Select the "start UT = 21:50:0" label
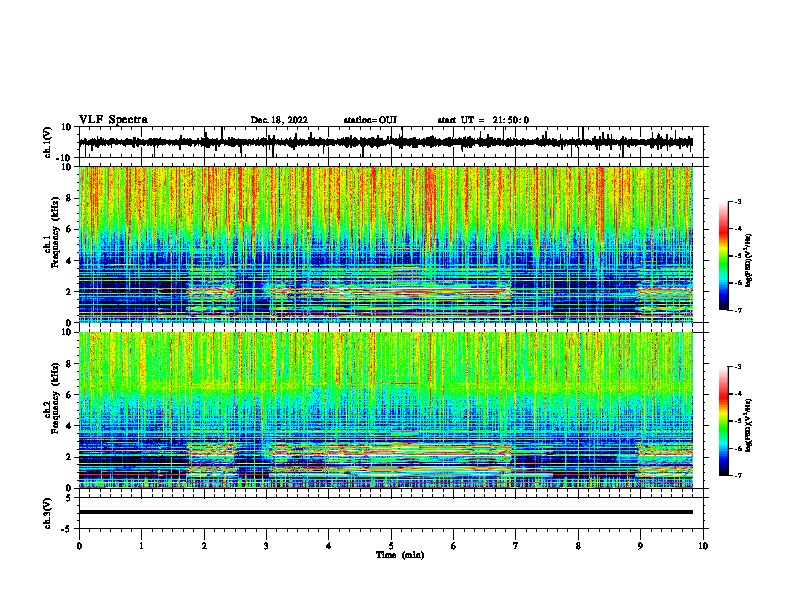This screenshot has height=612, width=792. tap(483, 120)
